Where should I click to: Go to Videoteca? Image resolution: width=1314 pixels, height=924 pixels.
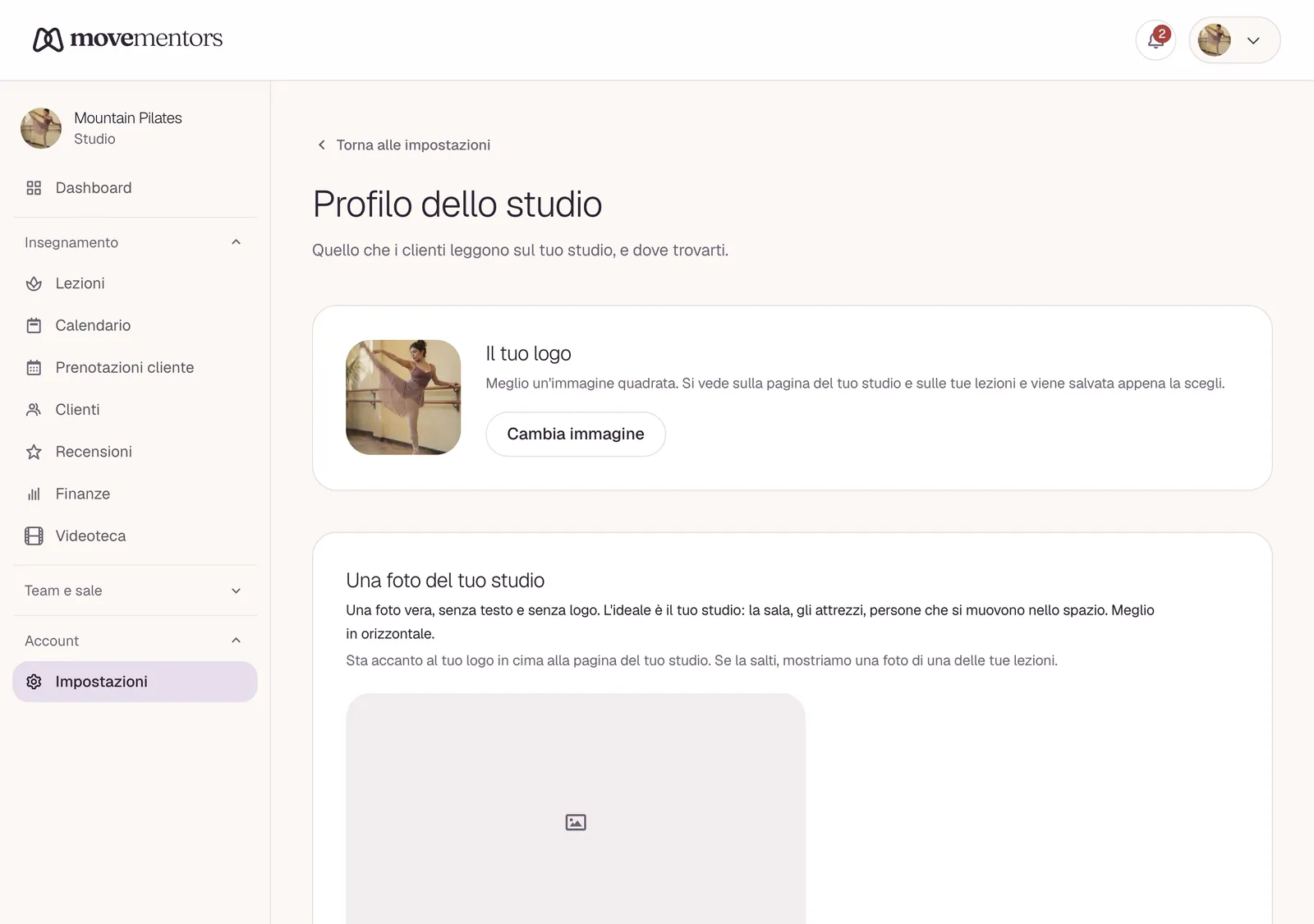[135, 536]
